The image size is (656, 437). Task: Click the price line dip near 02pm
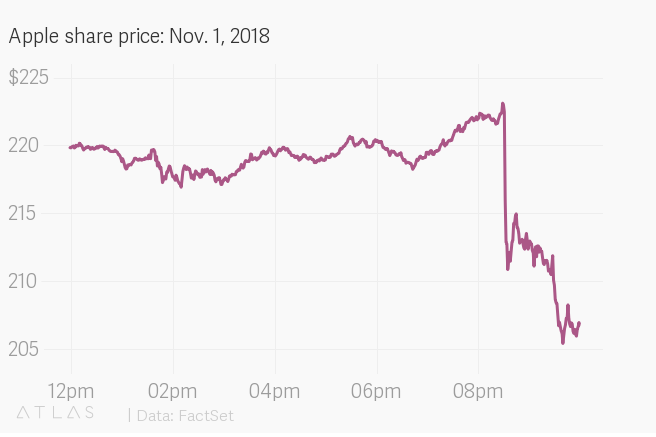(180, 185)
